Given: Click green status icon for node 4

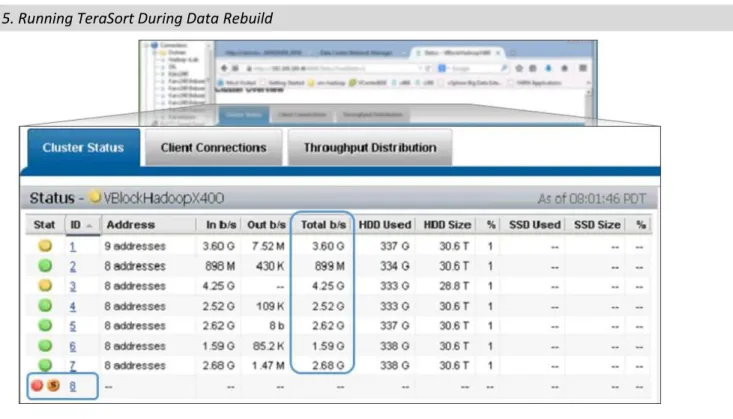Looking at the screenshot, I should [45, 306].
